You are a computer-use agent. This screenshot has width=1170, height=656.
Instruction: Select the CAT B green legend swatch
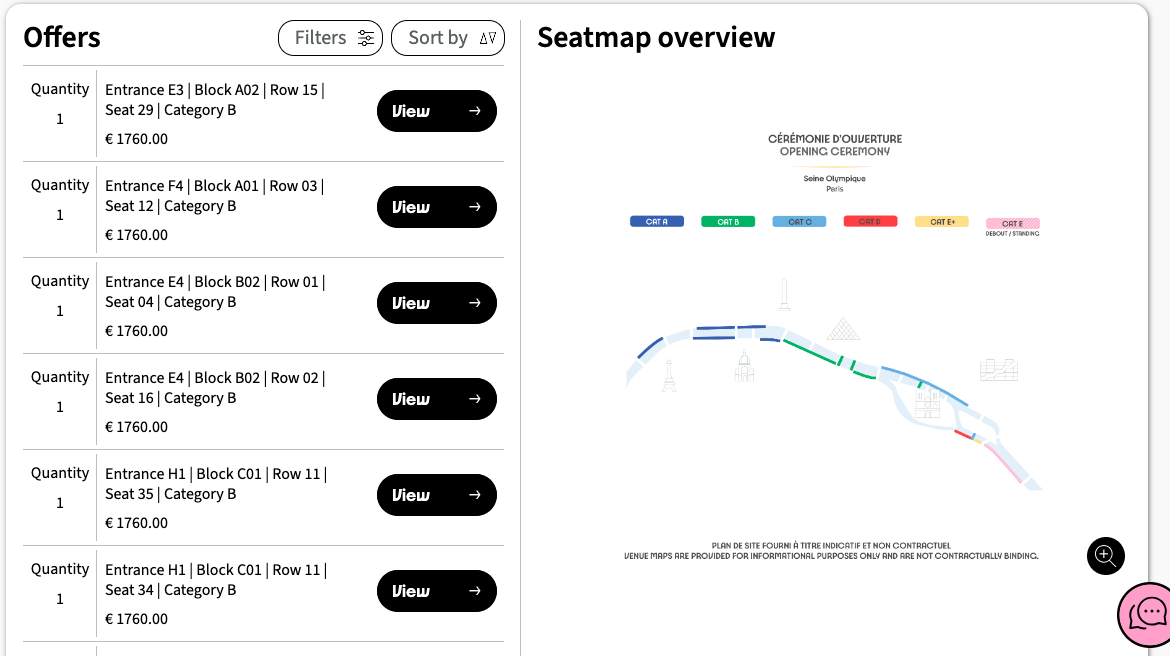(728, 222)
